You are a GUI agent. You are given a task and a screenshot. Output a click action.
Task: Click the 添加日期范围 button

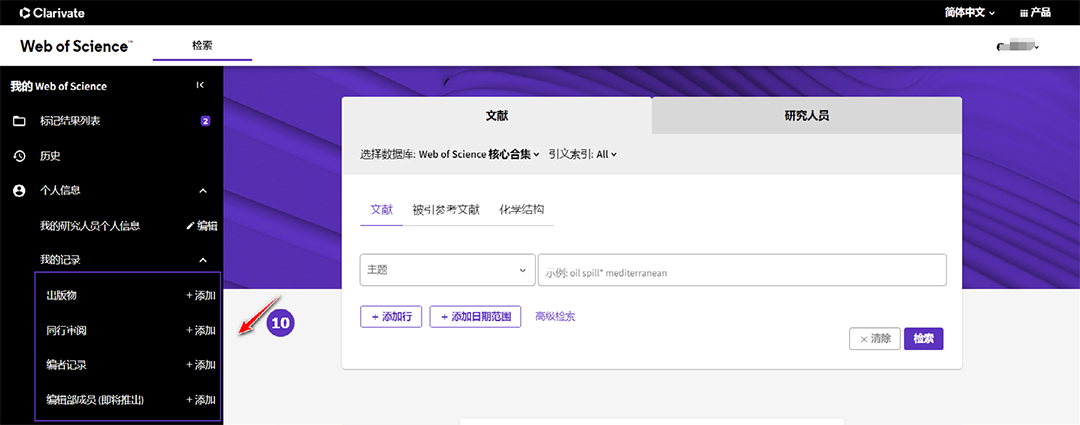[475, 317]
